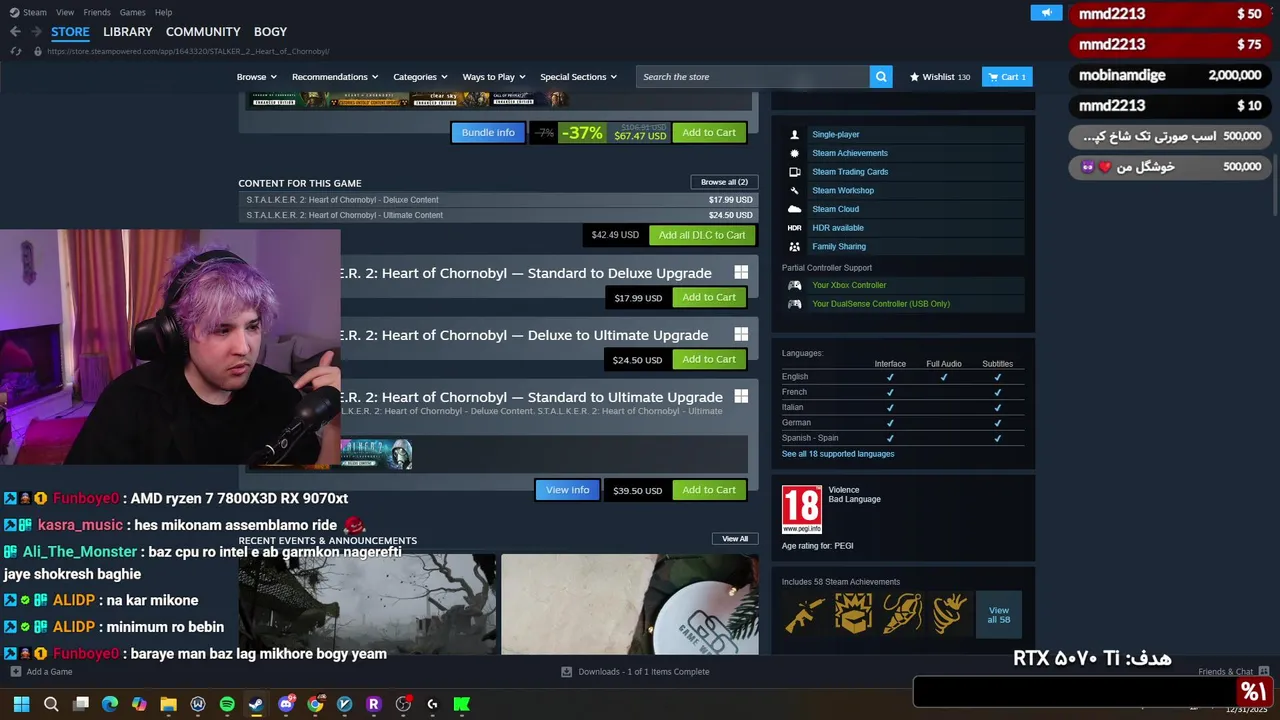Open See all 18 supported languages
Image resolution: width=1280 pixels, height=720 pixels.
838,454
